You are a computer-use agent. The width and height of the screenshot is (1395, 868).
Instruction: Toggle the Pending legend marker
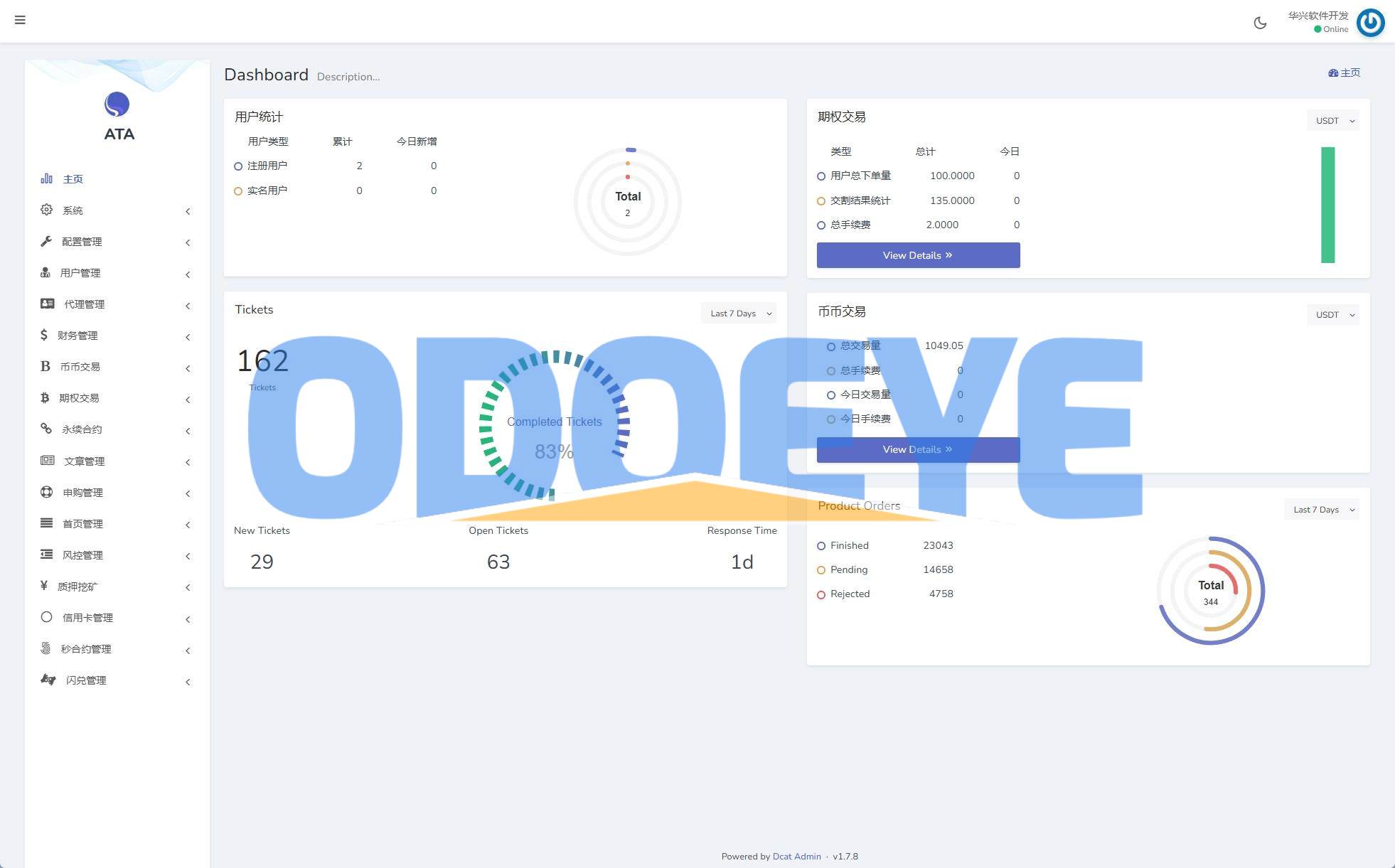[x=821, y=570]
